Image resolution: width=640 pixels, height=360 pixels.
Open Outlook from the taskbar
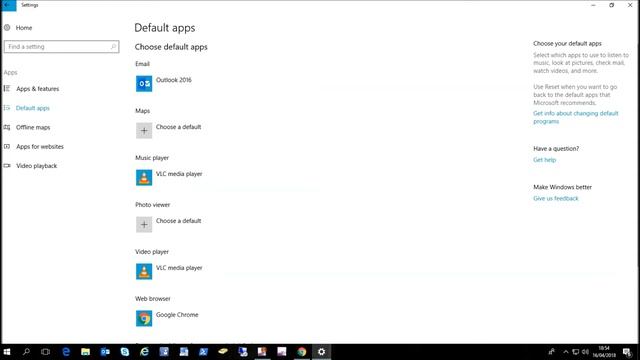click(105, 352)
